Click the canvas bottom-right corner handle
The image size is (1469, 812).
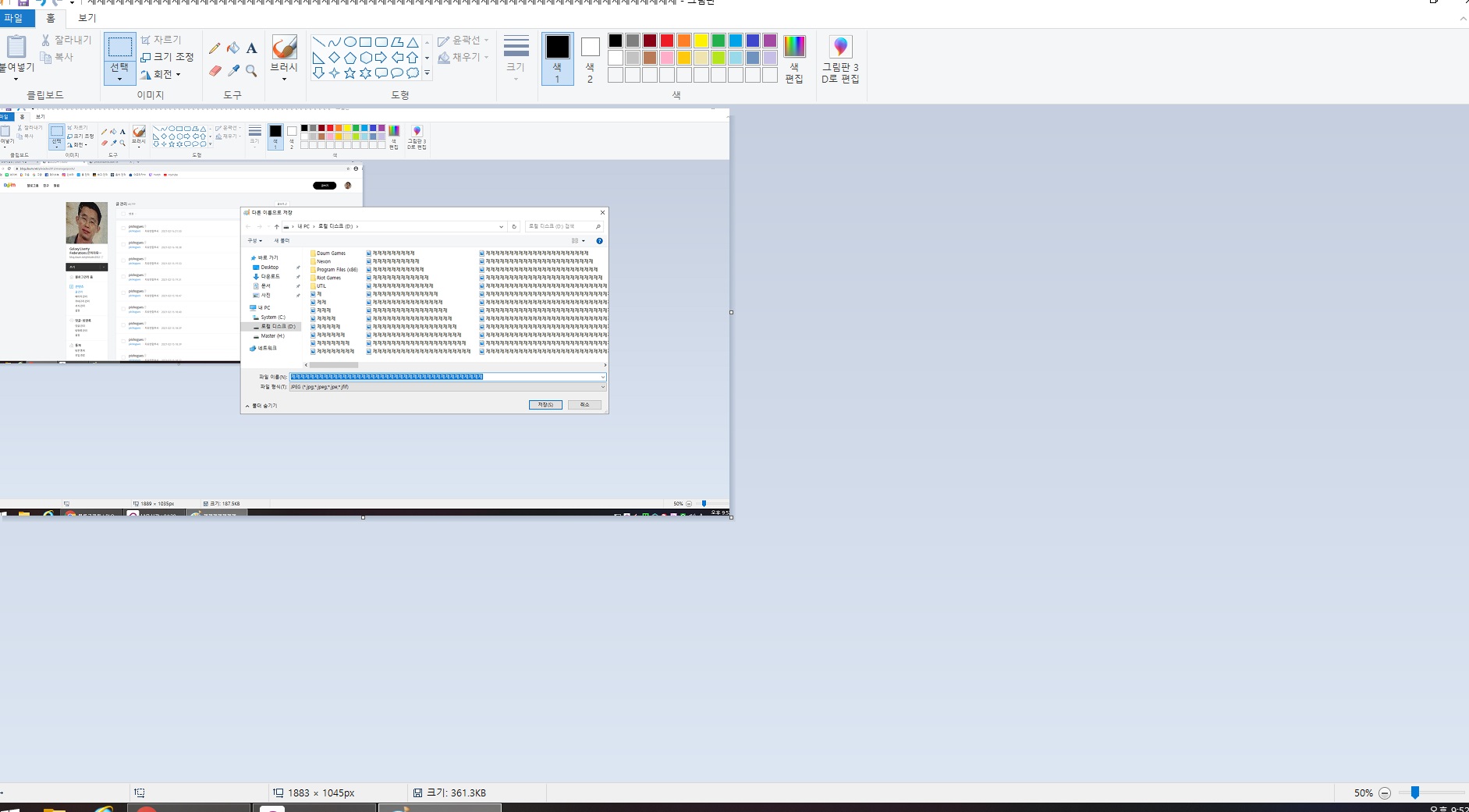pyautogui.click(x=731, y=517)
